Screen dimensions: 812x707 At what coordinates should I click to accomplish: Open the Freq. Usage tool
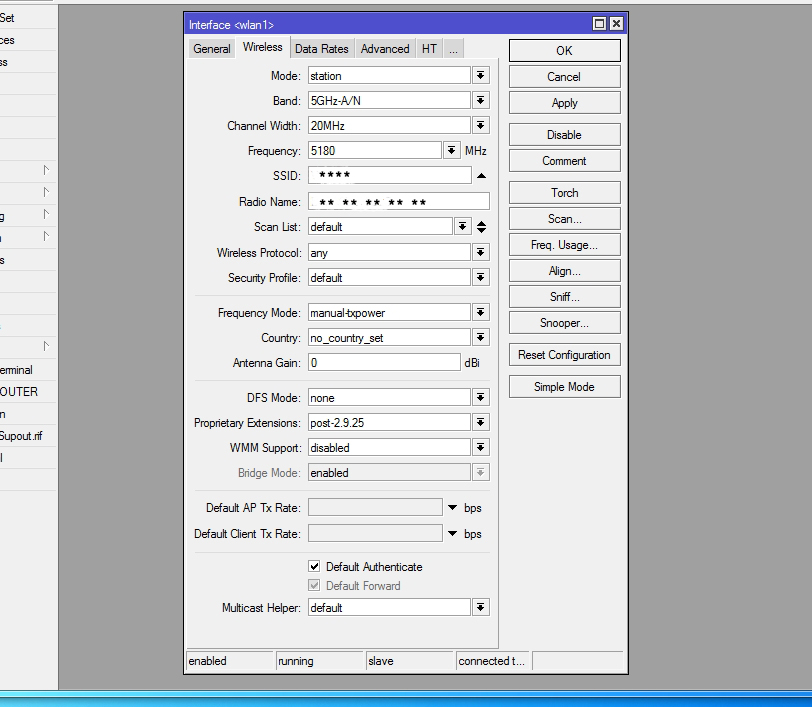564,245
